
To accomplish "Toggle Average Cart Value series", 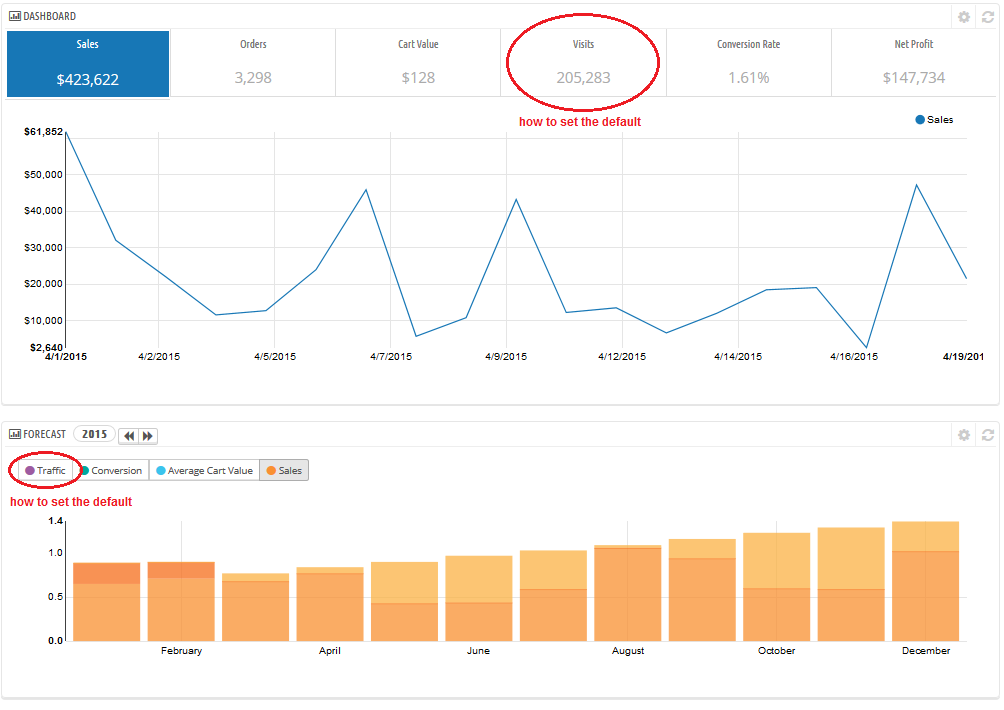I will point(204,471).
